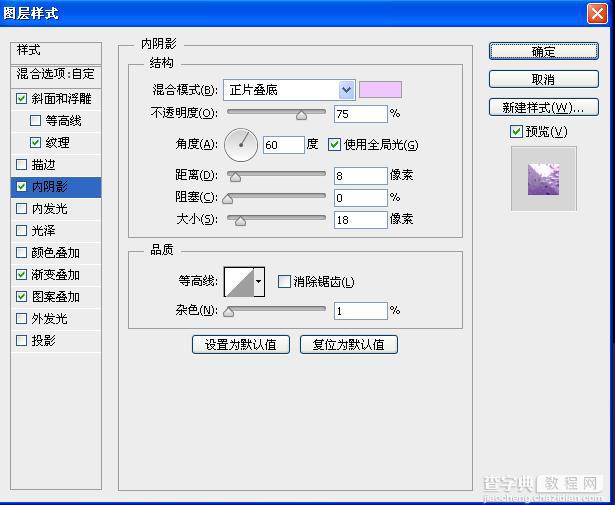Click the 杂色 field showing 1
615x505 pixels.
[360, 311]
